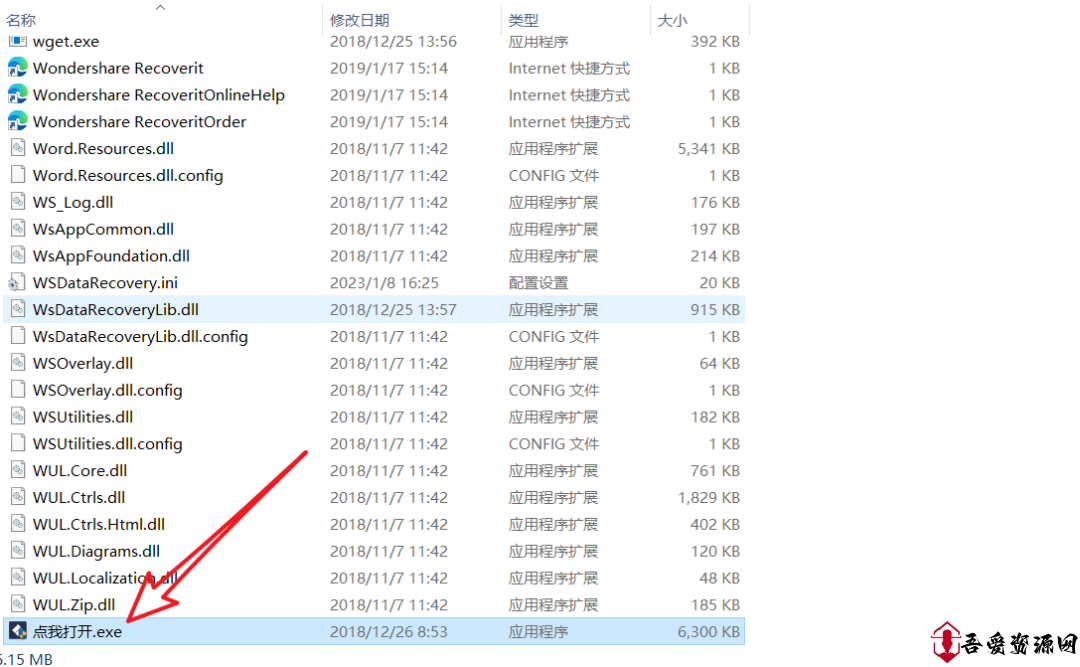Viewport: 1080px width, 667px height.
Task: Click the WUL.Ctrls.Html.dll file icon
Action: pos(18,524)
